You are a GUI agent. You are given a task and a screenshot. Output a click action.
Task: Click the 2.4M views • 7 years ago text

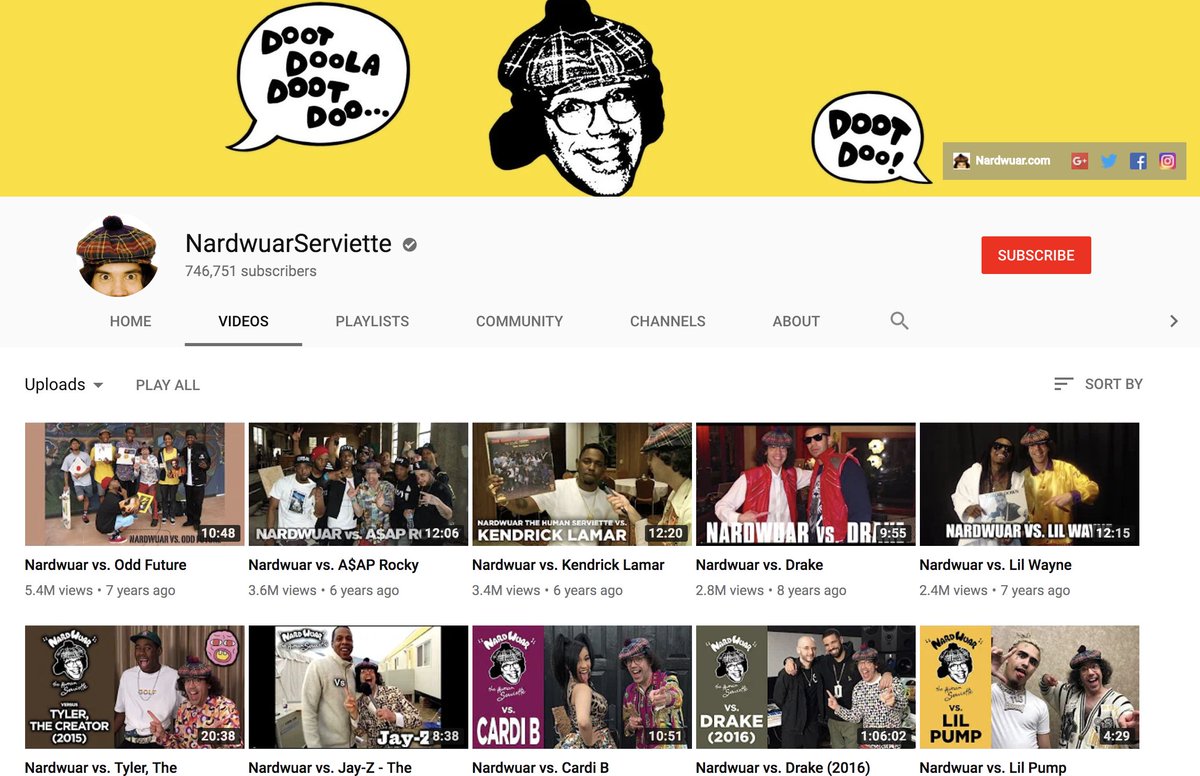coord(995,591)
